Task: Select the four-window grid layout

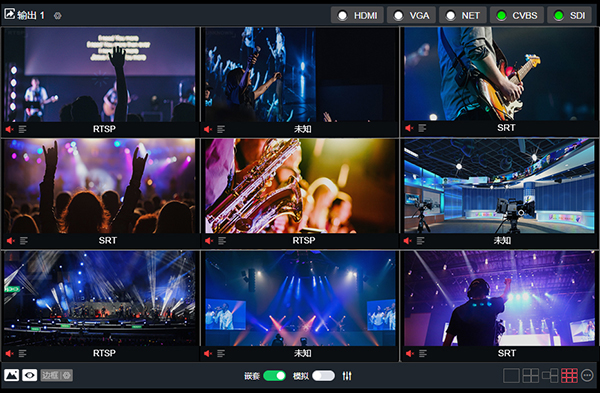Action: (531, 376)
